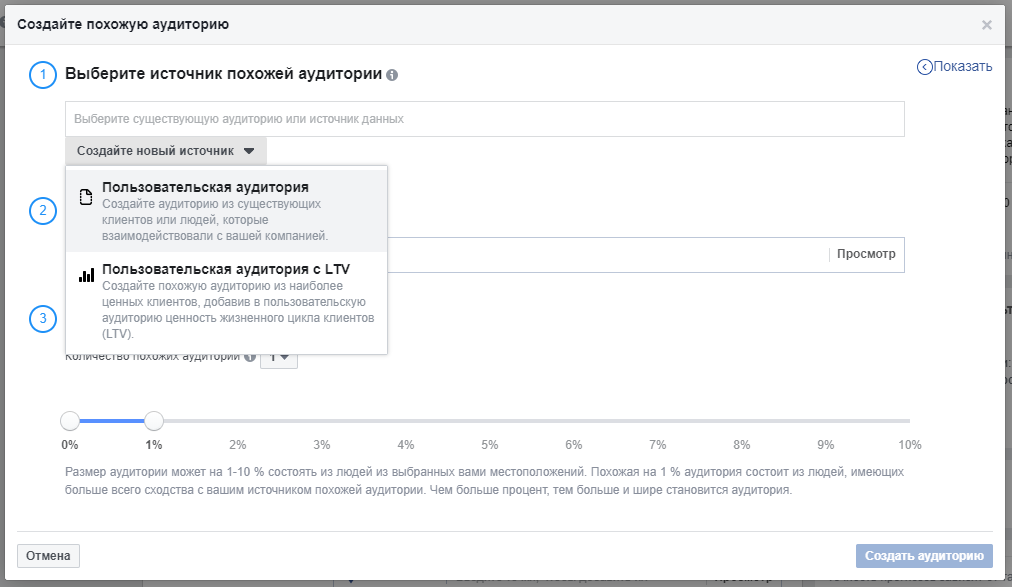Click the slider track at 5%
This screenshot has width=1012, height=587.
(490, 421)
